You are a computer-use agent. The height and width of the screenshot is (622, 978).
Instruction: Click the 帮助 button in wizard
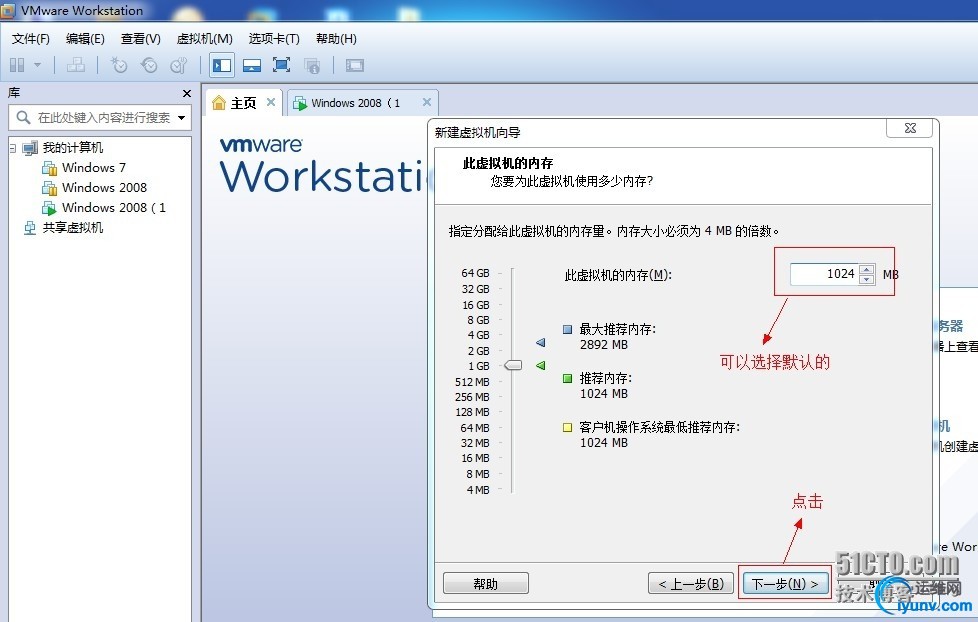485,584
